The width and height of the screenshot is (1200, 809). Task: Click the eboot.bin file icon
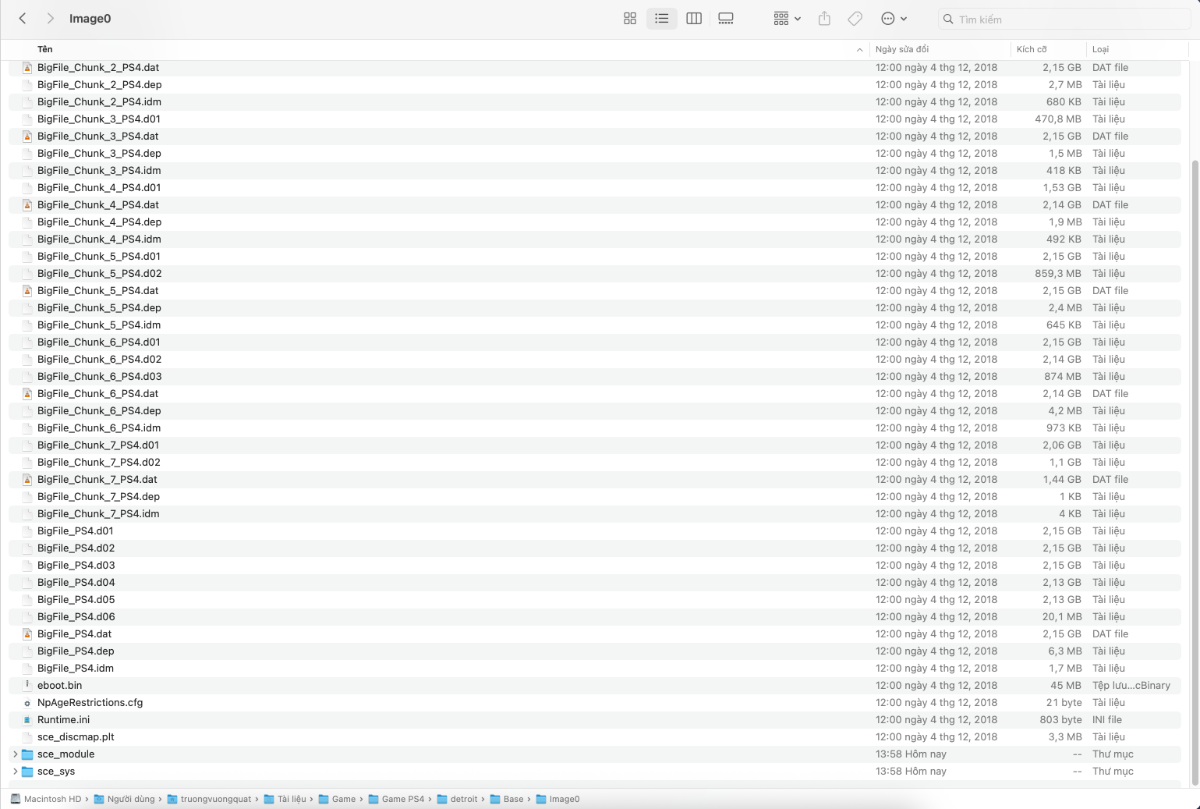tap(27, 685)
